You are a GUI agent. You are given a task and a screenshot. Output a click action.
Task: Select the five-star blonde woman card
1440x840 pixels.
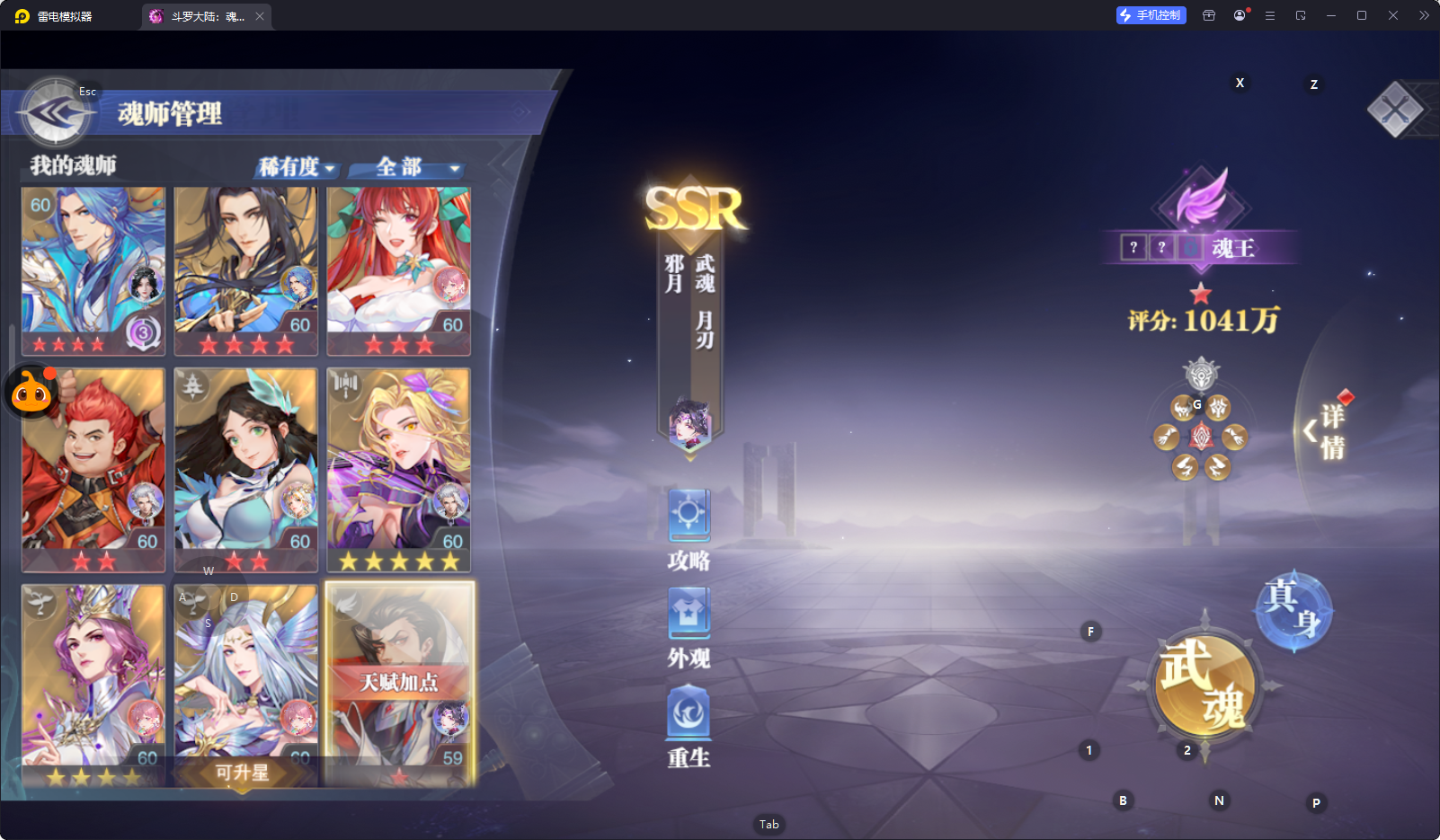pos(399,470)
